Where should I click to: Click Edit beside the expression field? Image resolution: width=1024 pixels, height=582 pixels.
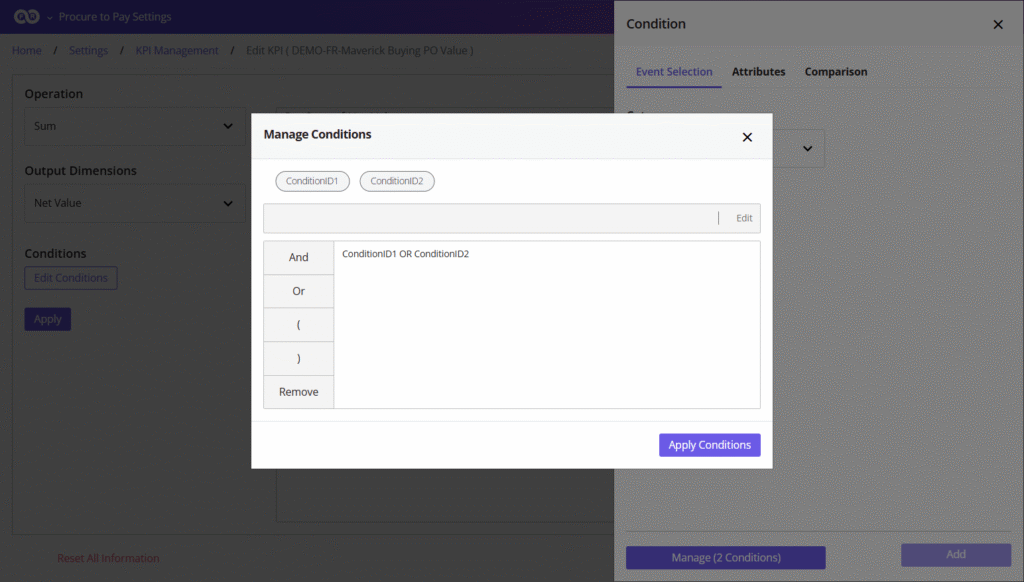(x=744, y=218)
